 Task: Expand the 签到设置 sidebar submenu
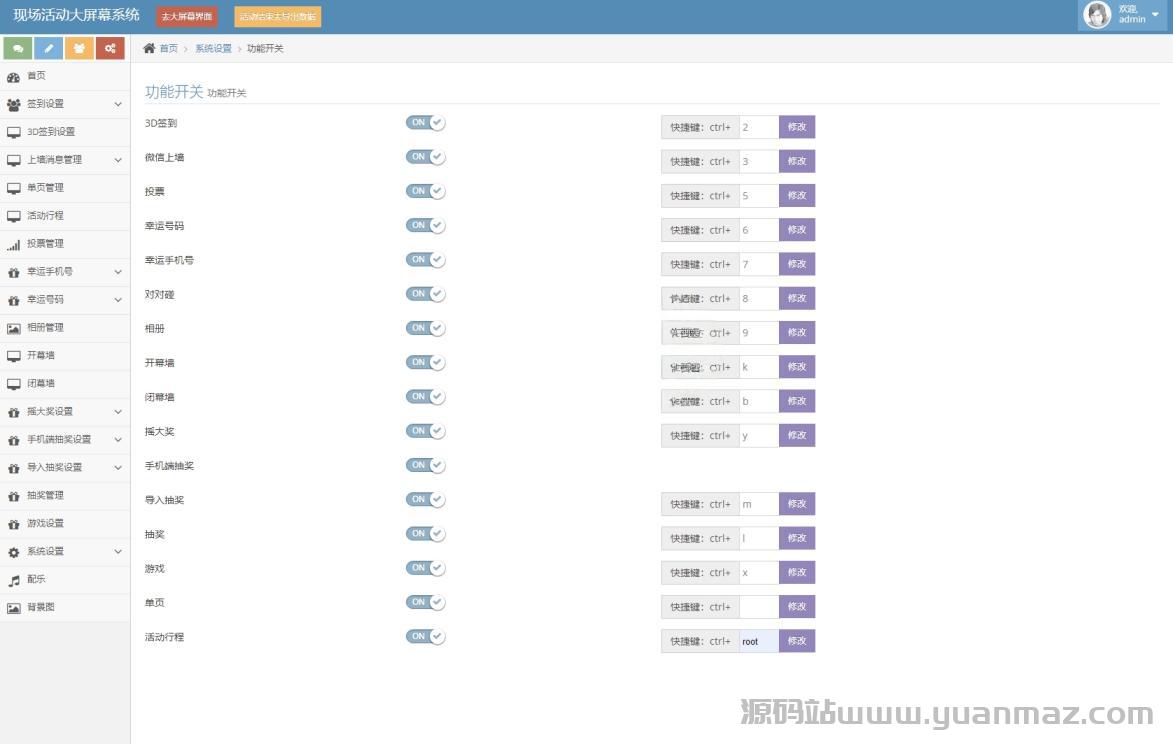tap(117, 104)
